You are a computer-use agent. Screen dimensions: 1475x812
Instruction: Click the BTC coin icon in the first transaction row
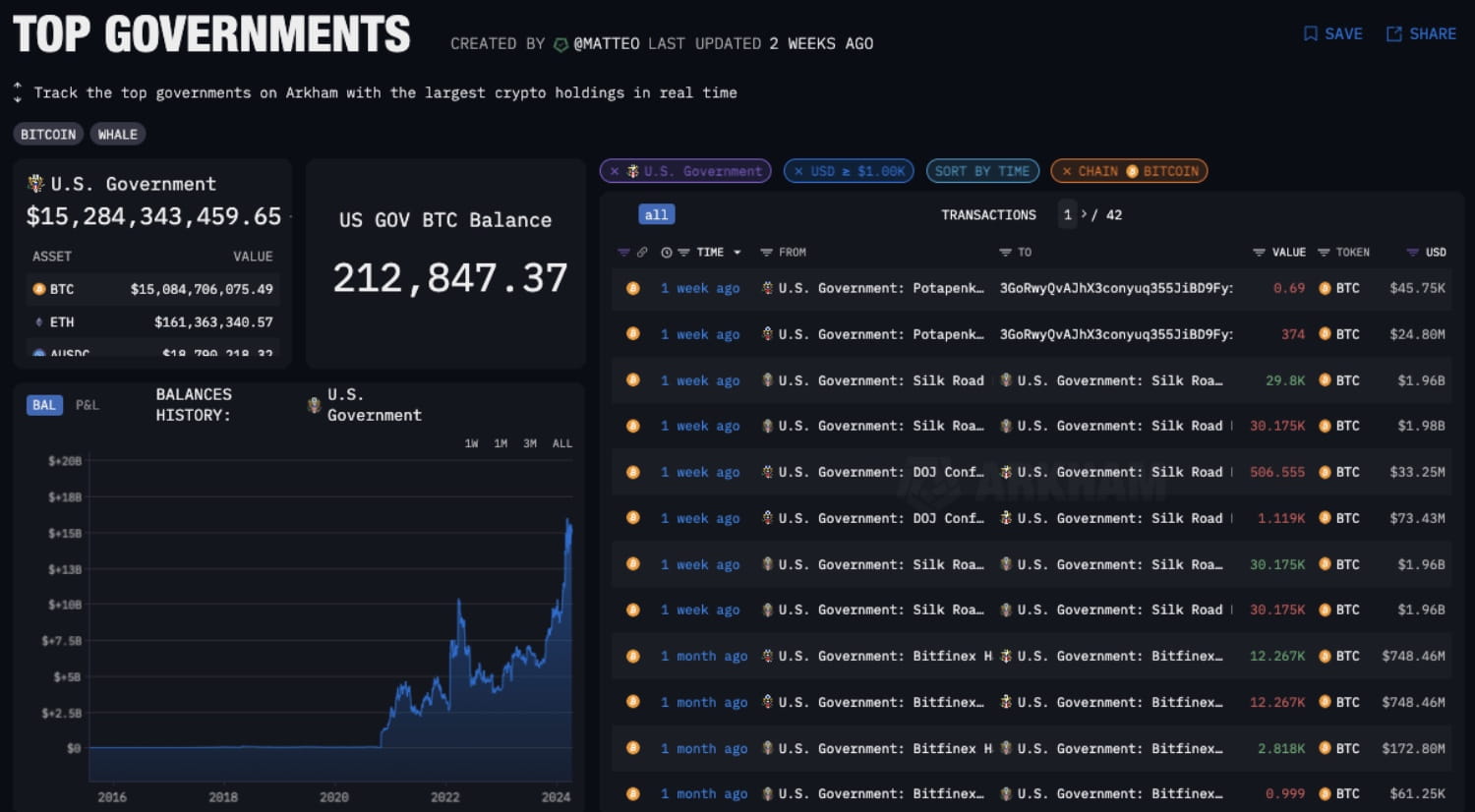[632, 288]
